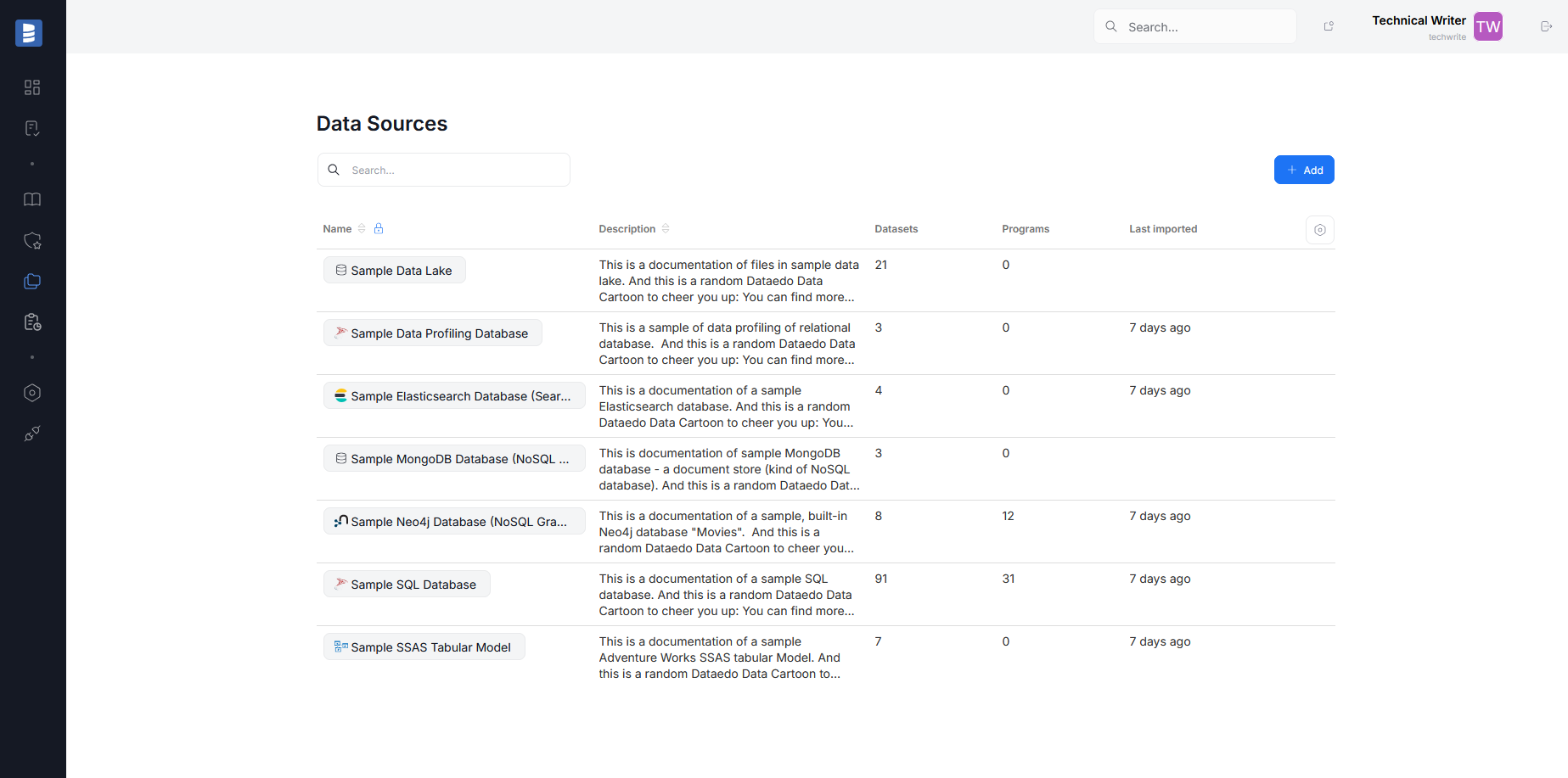
Task: Open the dashboard grid icon in sidebar
Action: click(x=32, y=87)
